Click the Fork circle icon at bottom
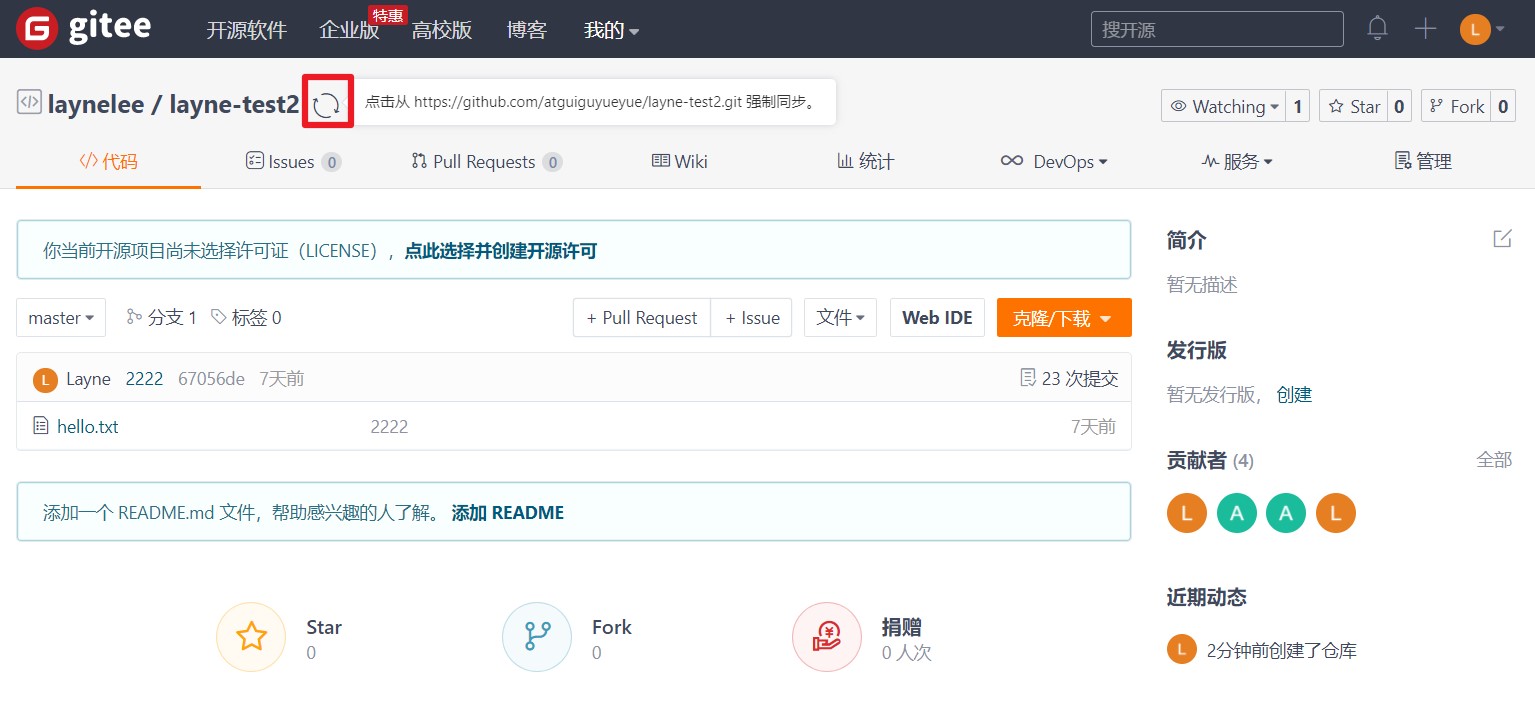 (537, 637)
